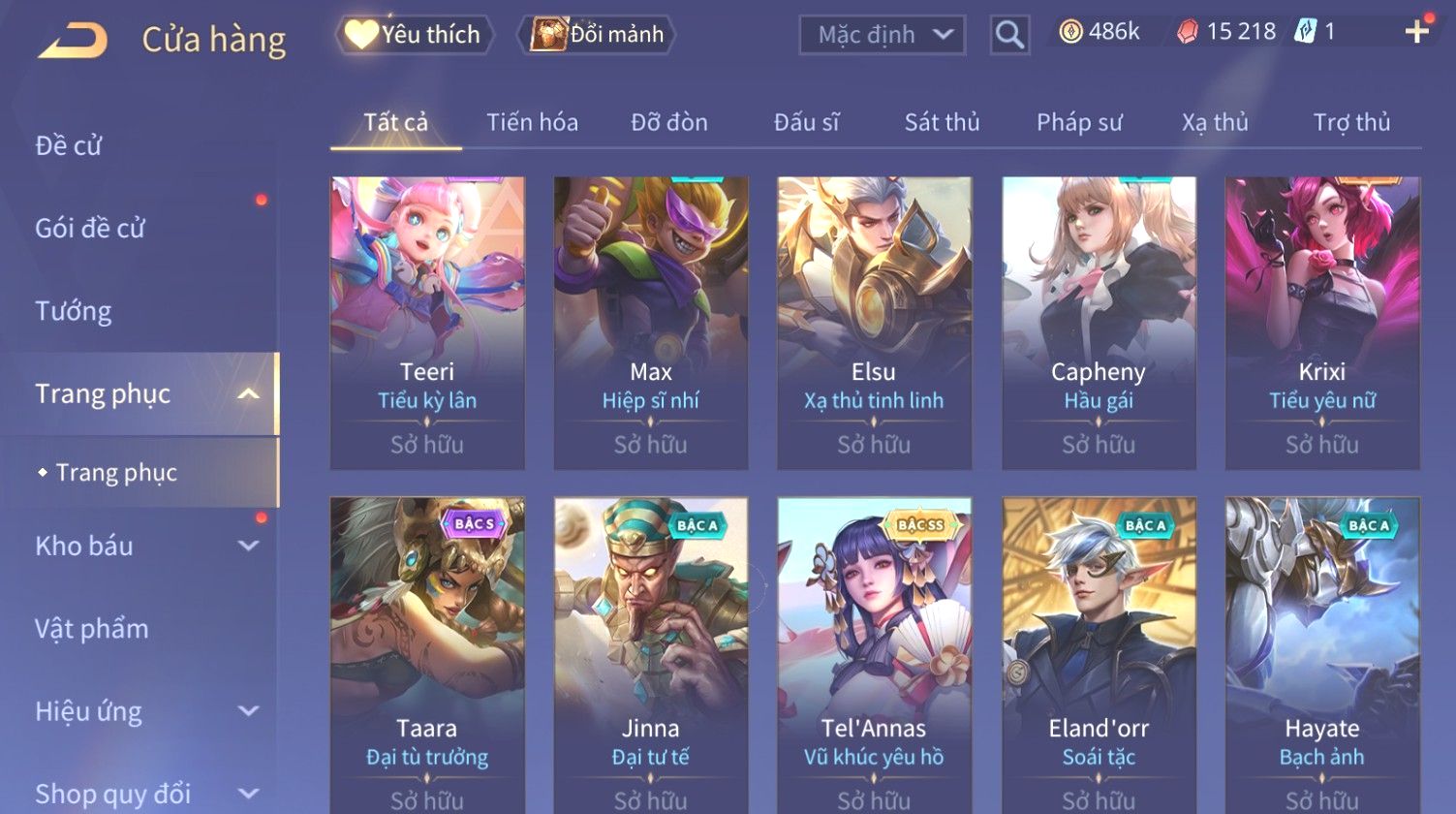Expand the Kho báu sidebar section
The image size is (1456, 814).
[249, 546]
